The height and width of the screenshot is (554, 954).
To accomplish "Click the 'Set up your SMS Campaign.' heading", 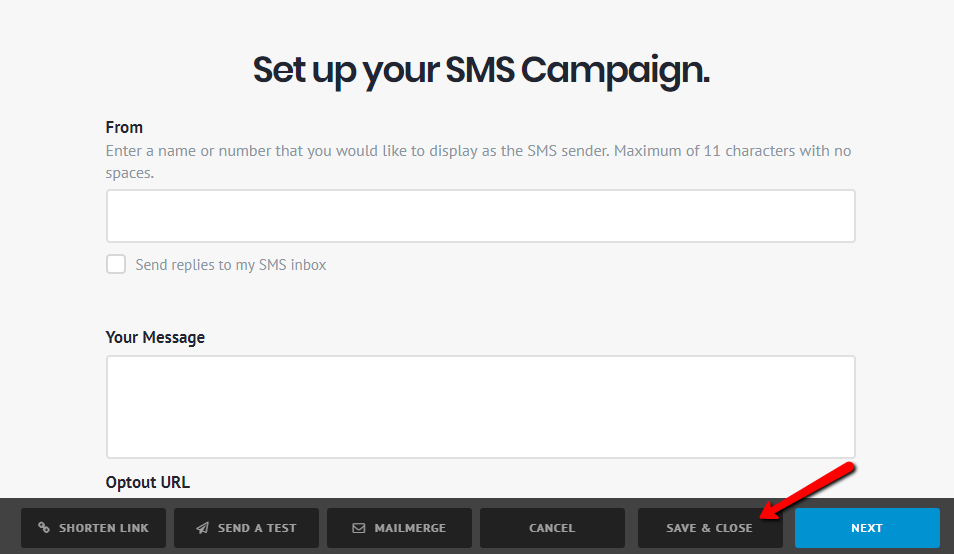I will 481,71.
